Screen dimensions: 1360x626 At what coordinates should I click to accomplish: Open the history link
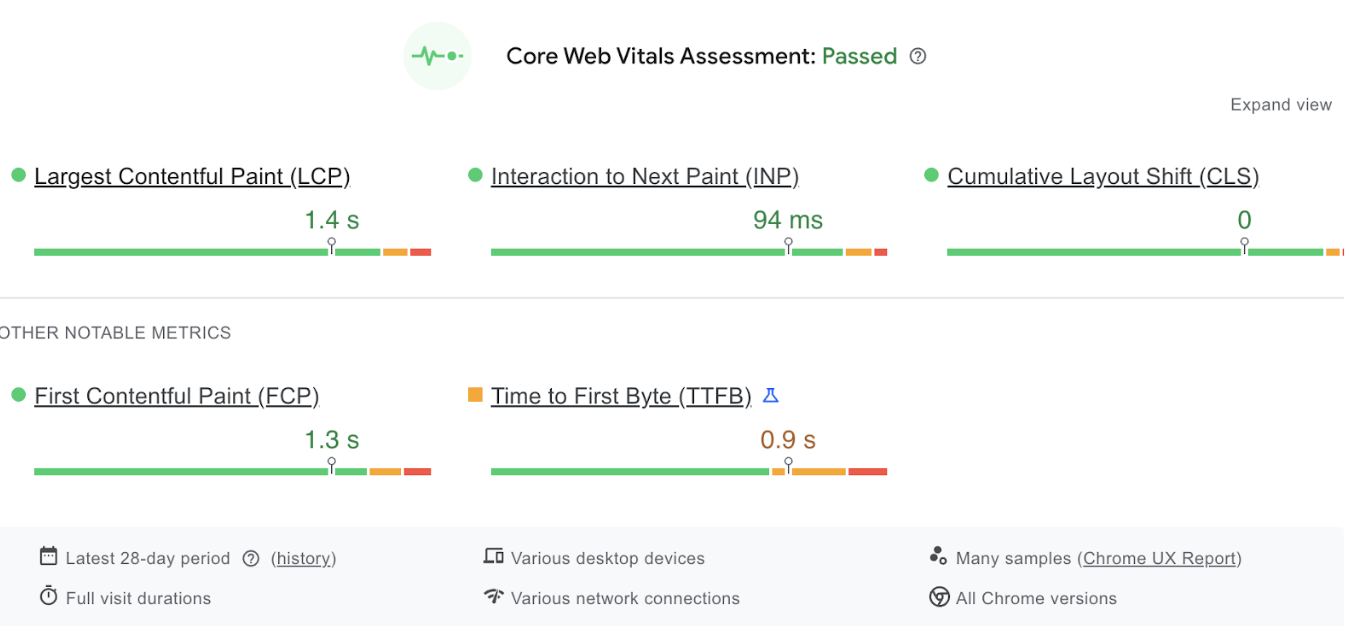(x=303, y=558)
